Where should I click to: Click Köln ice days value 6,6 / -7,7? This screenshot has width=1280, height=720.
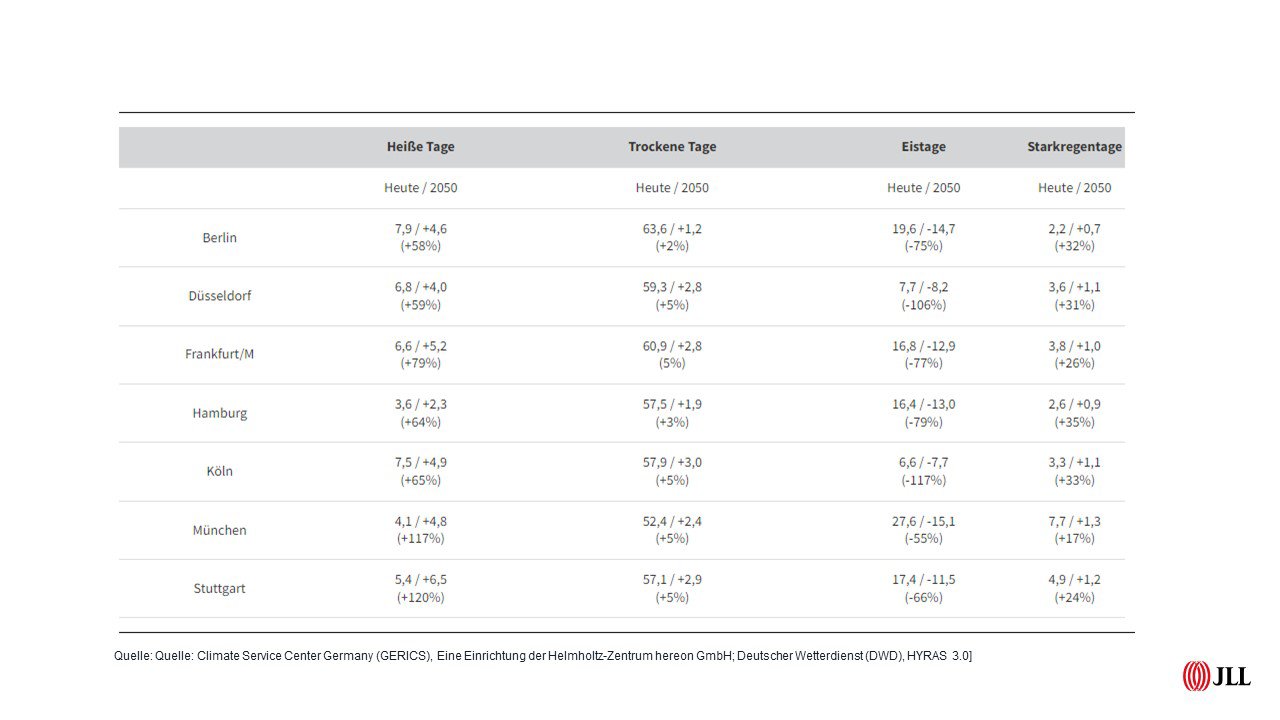[x=923, y=462]
